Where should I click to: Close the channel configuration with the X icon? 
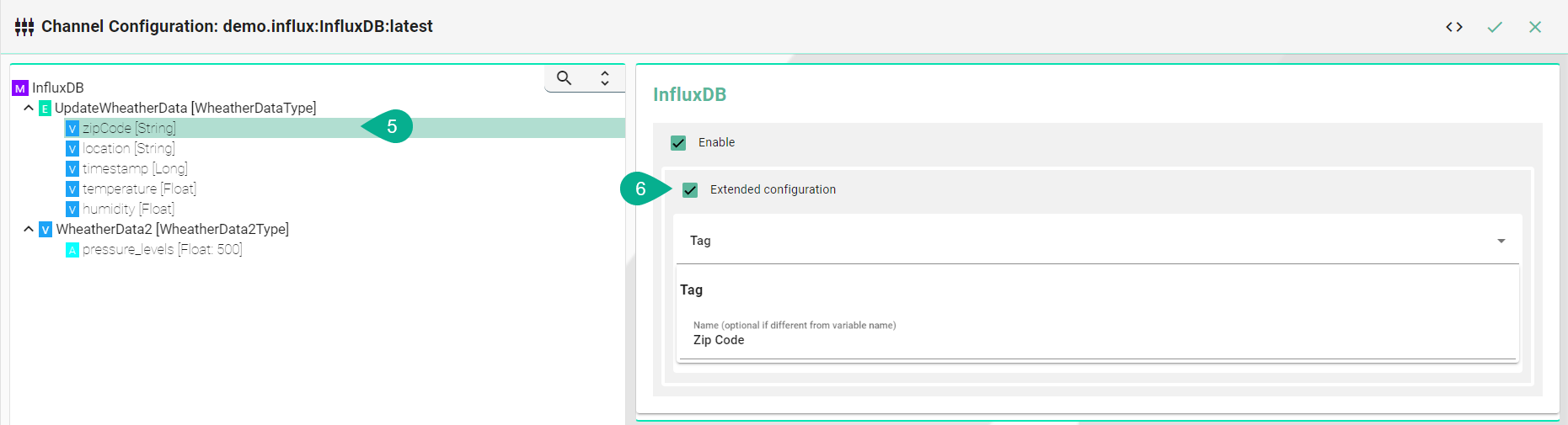(1535, 27)
